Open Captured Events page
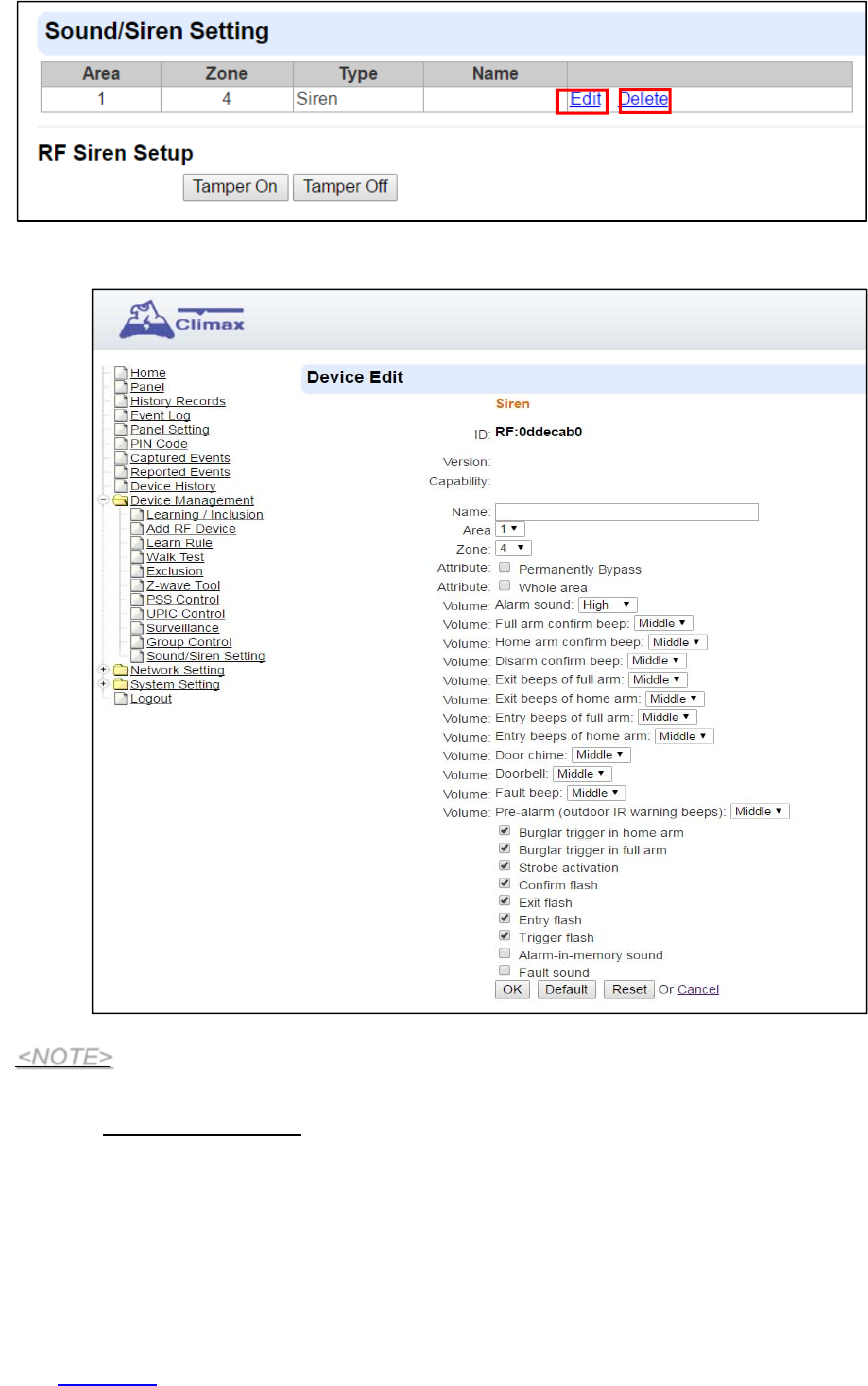868x1386 pixels. [180, 458]
